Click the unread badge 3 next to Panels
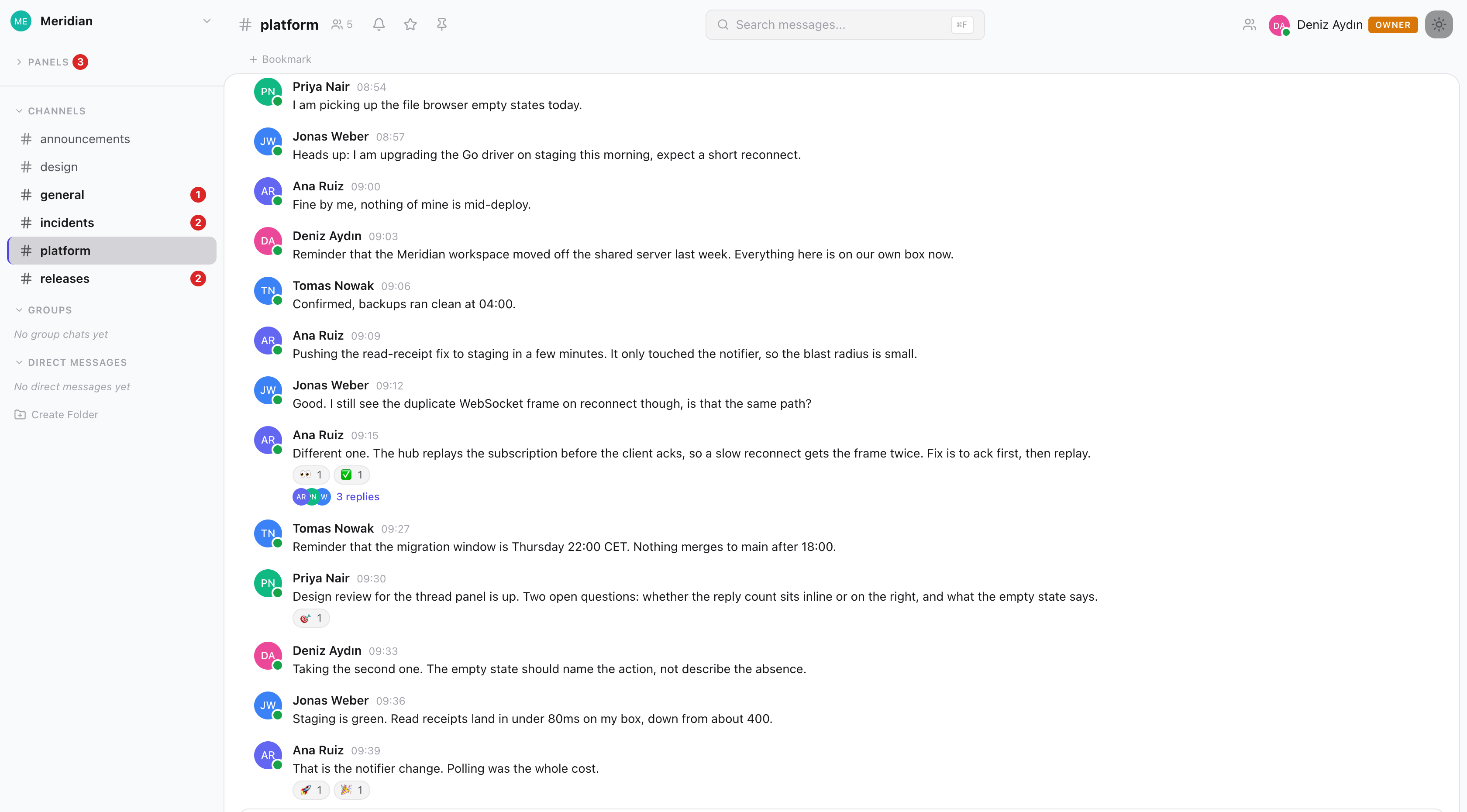The image size is (1467, 812). tap(80, 62)
